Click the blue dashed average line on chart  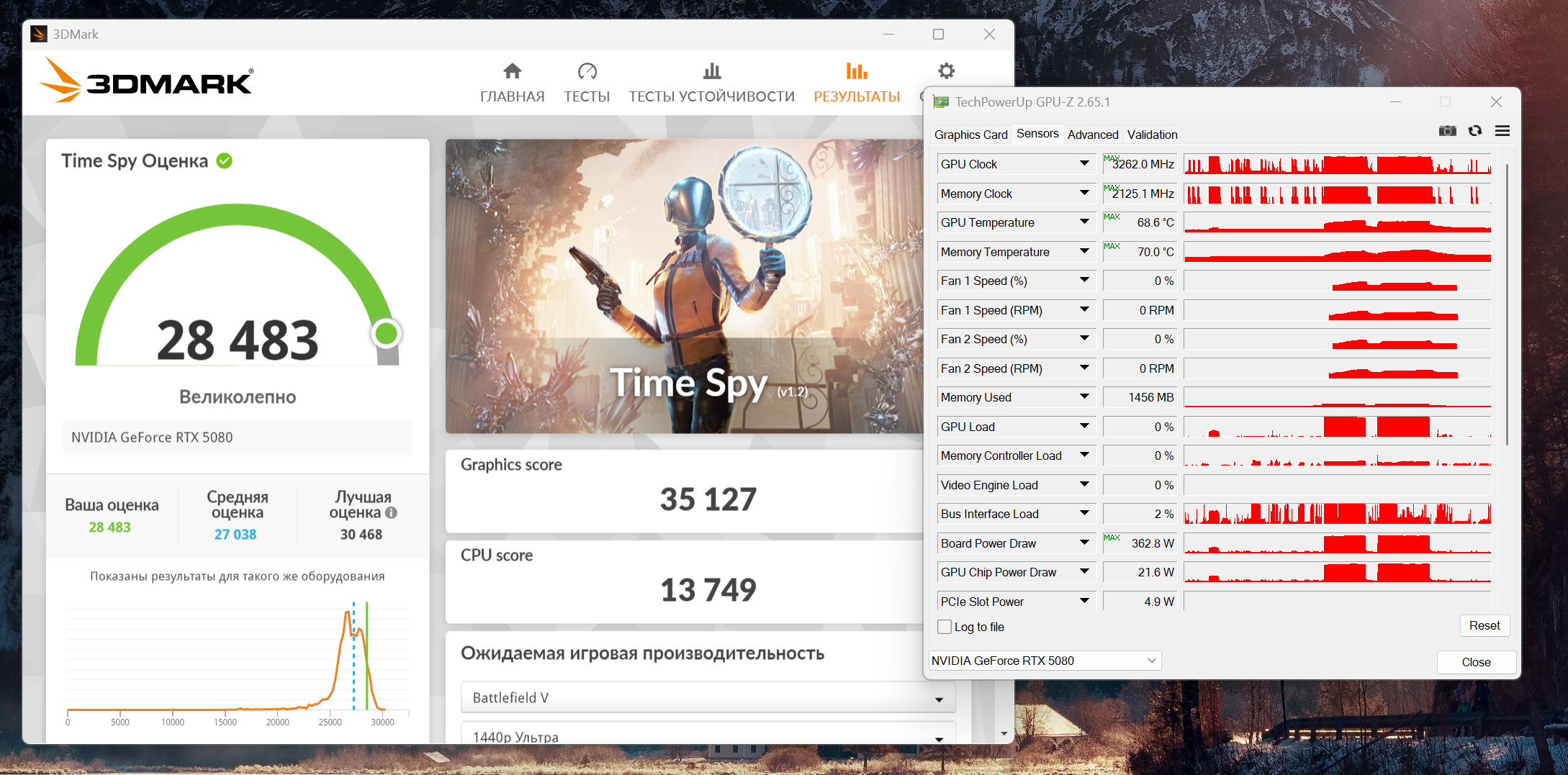click(x=353, y=656)
